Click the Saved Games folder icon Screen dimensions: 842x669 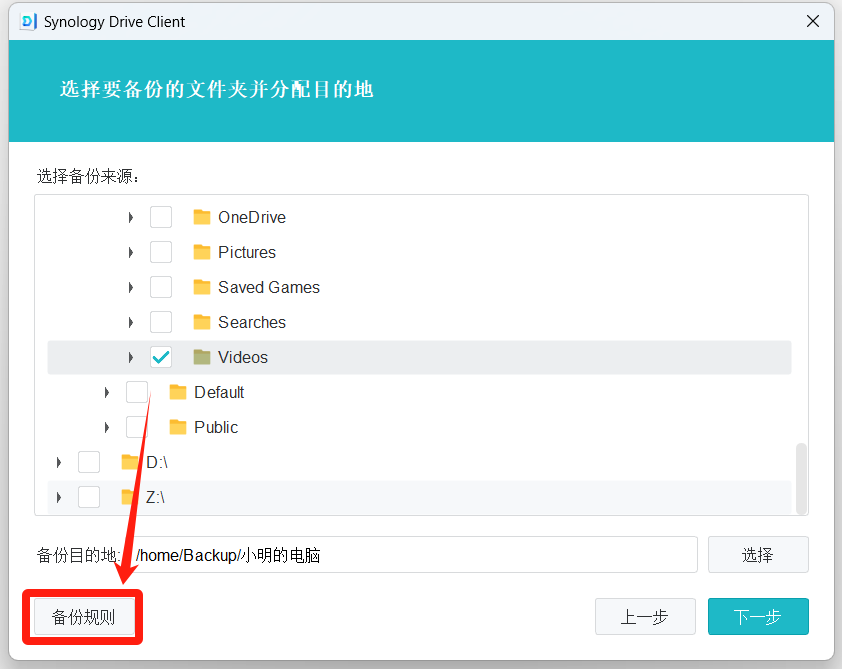click(202, 287)
